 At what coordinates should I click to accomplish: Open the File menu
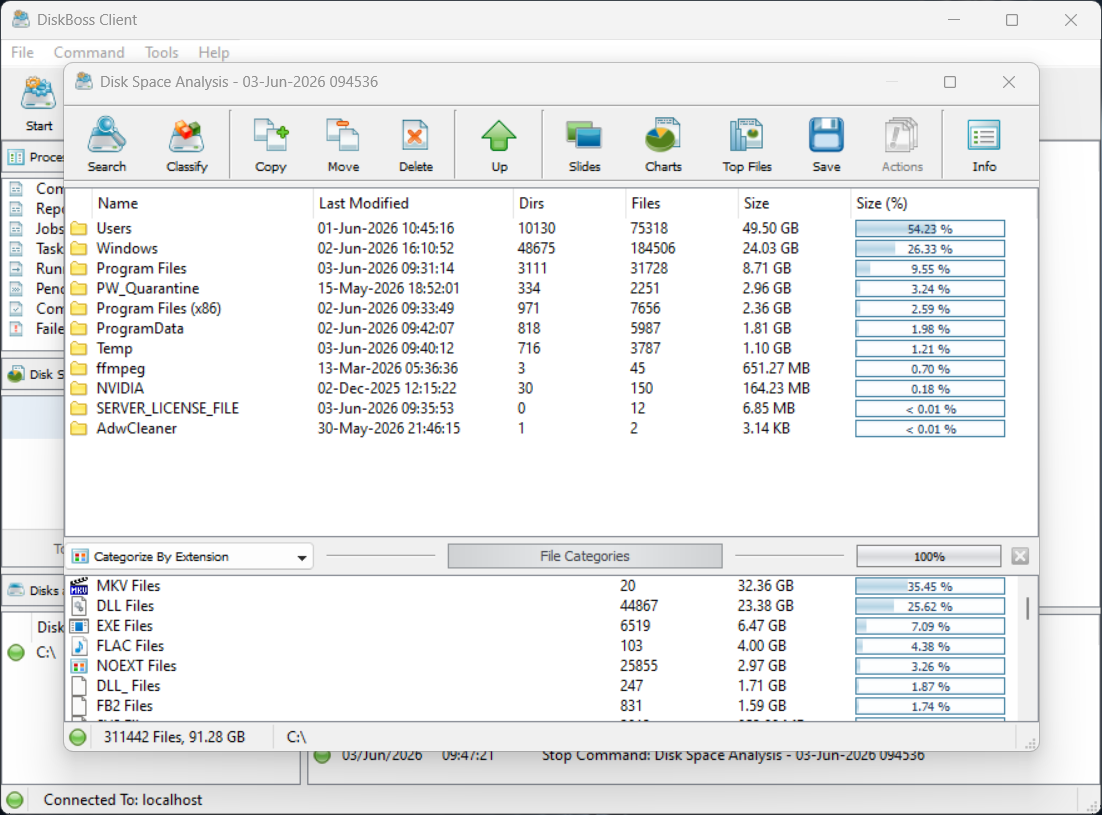coord(22,53)
